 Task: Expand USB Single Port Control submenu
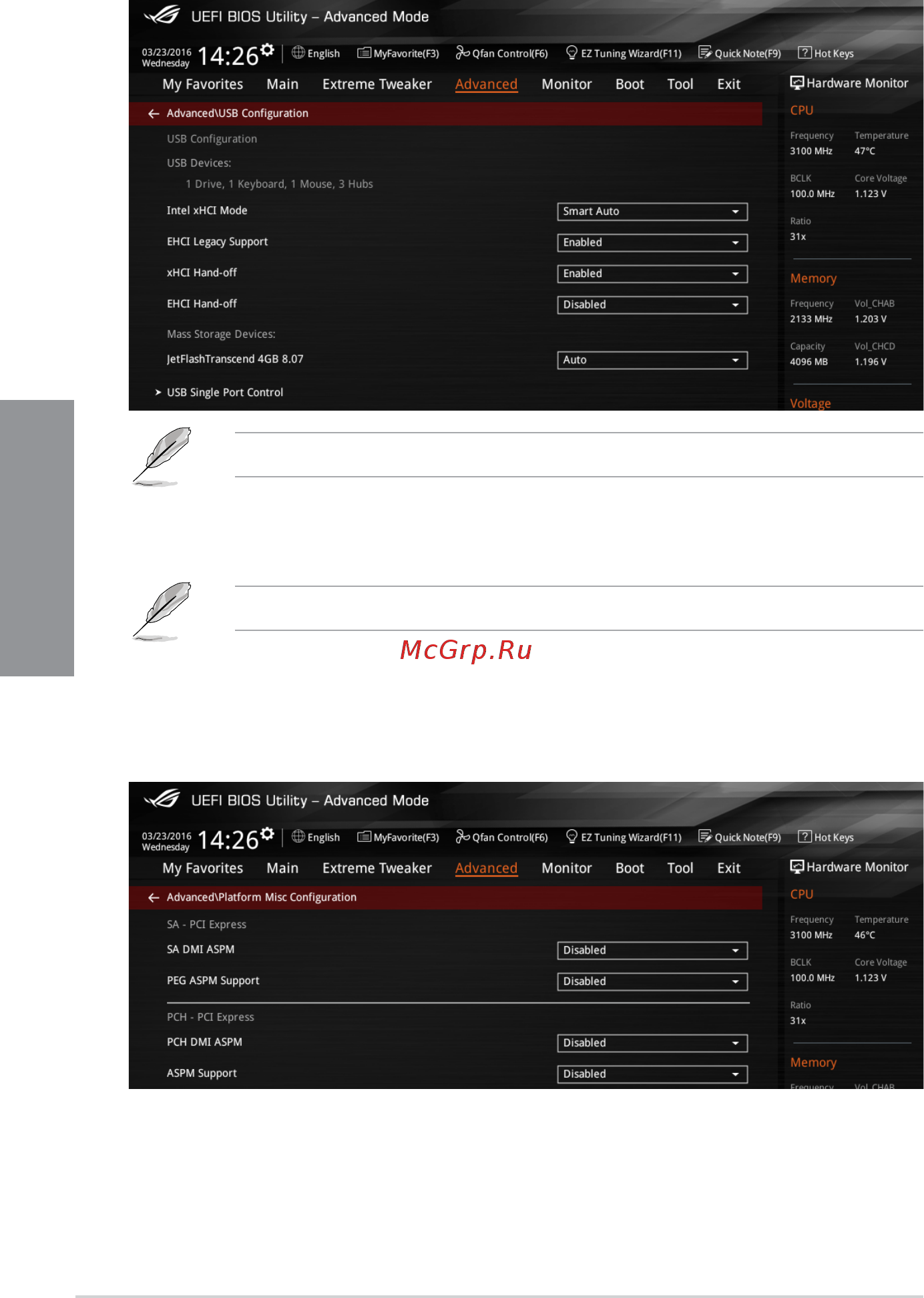pyautogui.click(x=225, y=392)
